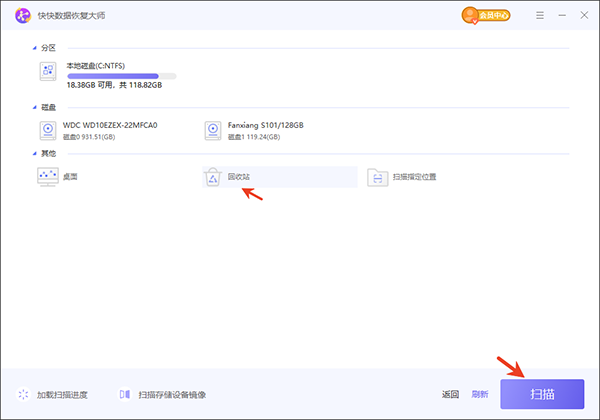Click the WDC WD10EZEX-22MFCA0 label

click(110, 125)
